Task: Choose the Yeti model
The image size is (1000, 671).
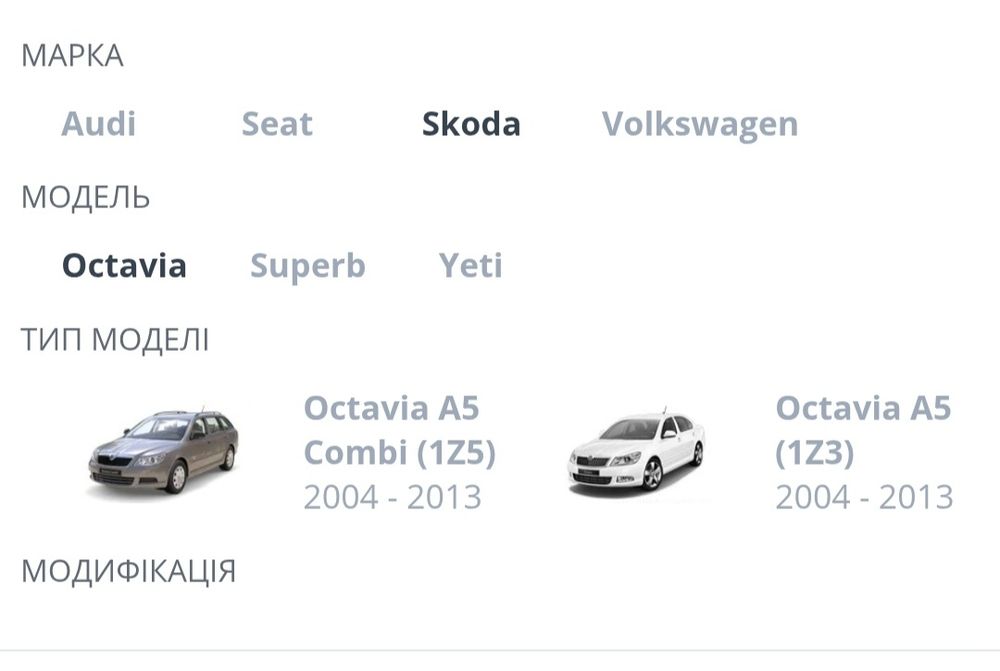Action: [470, 266]
